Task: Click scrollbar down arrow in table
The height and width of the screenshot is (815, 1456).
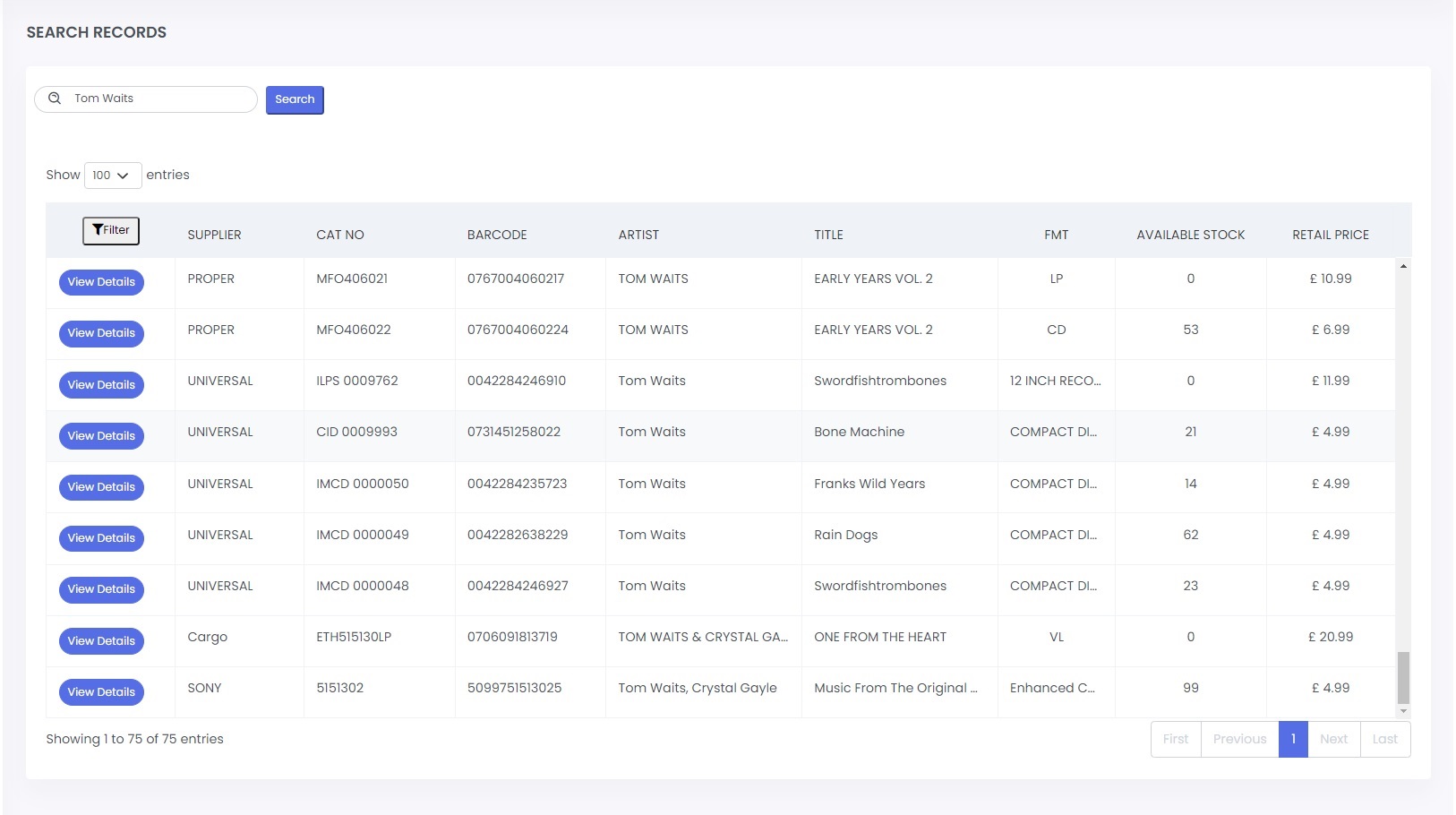Action: 1403,711
